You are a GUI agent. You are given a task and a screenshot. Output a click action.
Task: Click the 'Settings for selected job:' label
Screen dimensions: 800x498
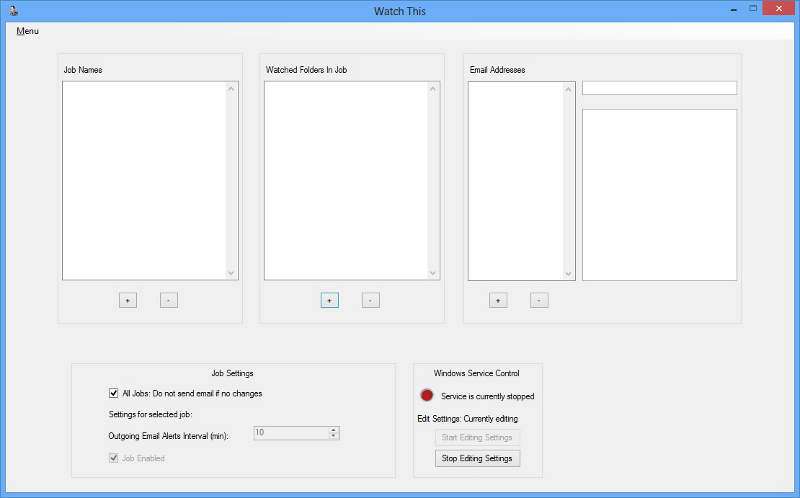click(x=150, y=414)
